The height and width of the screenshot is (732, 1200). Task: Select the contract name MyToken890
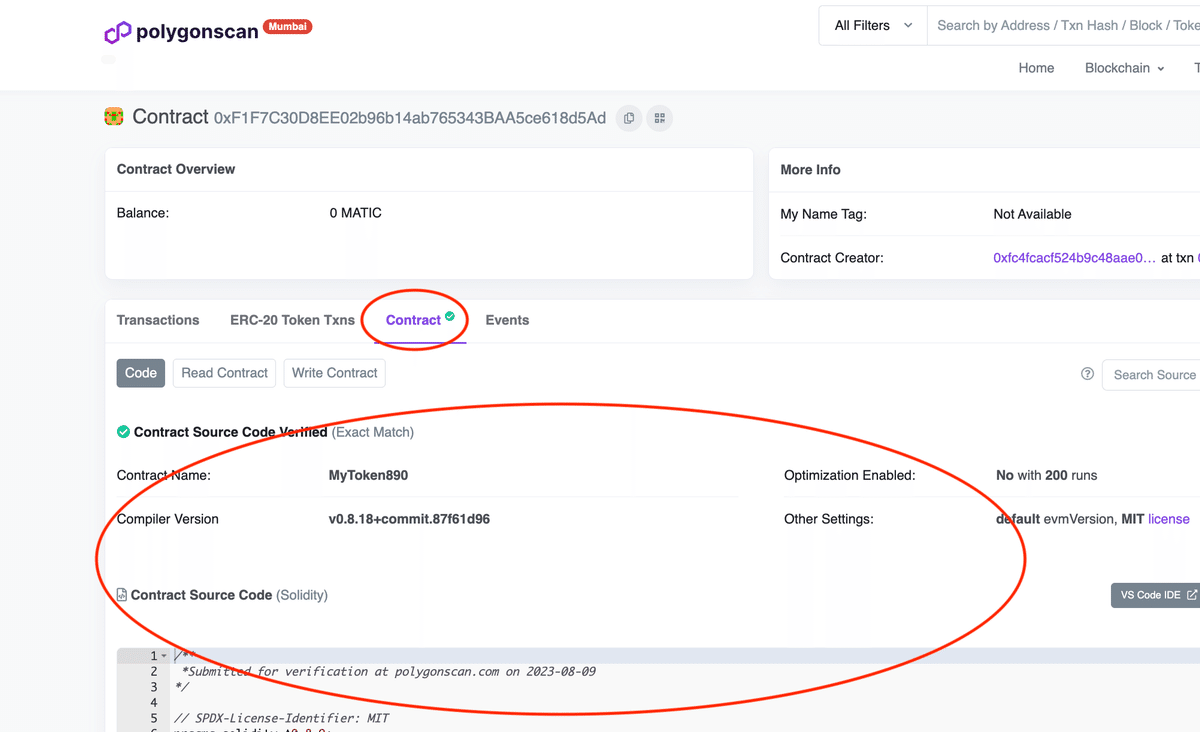point(368,475)
